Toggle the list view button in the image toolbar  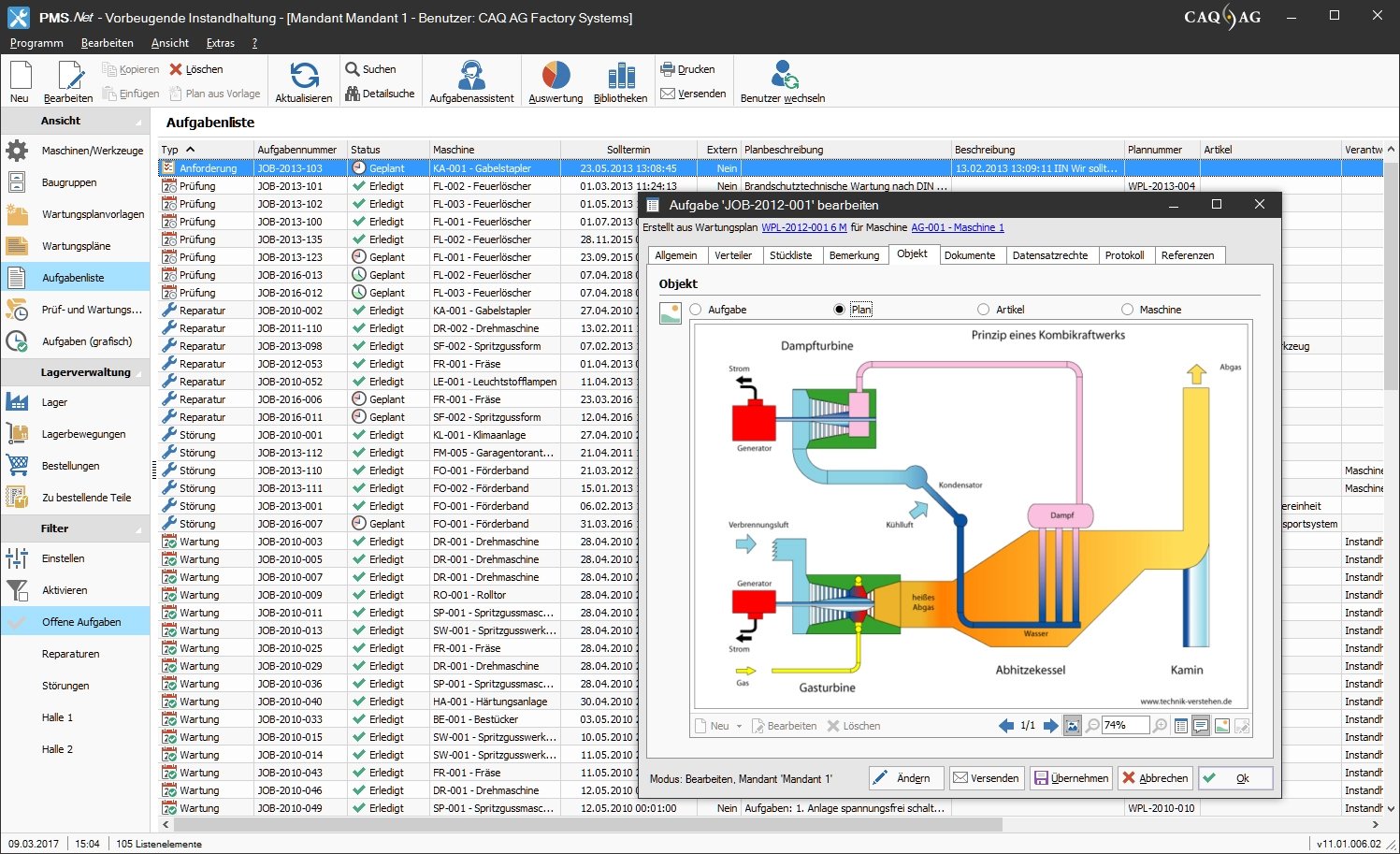point(1180,726)
